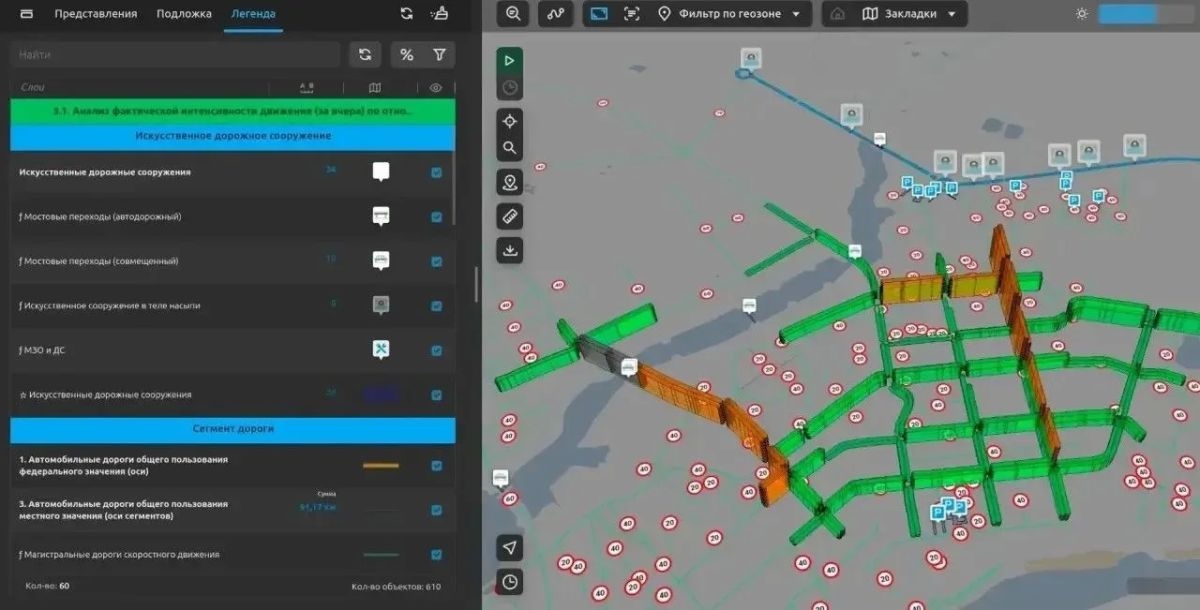The width and height of the screenshot is (1200, 610).
Task: Click the route/polyline tool button
Action: tap(555, 14)
